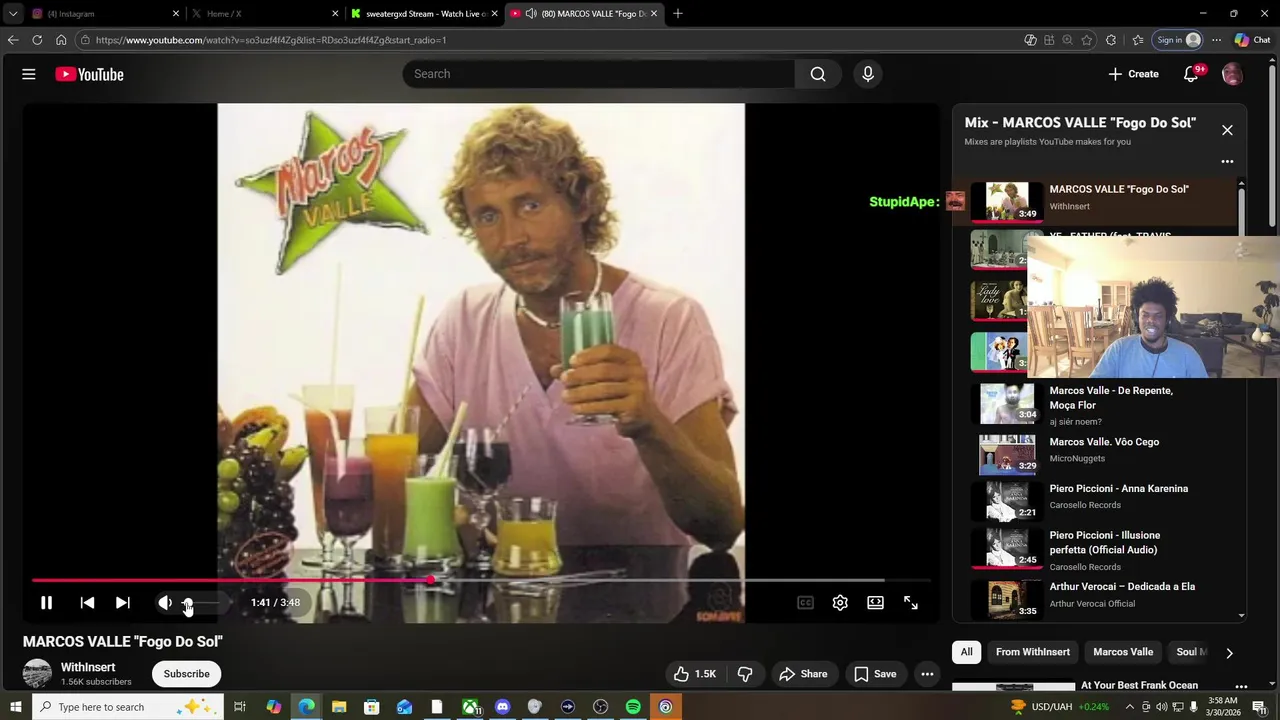This screenshot has width=1280, height=720.
Task: Save the video to a playlist
Action: (875, 674)
